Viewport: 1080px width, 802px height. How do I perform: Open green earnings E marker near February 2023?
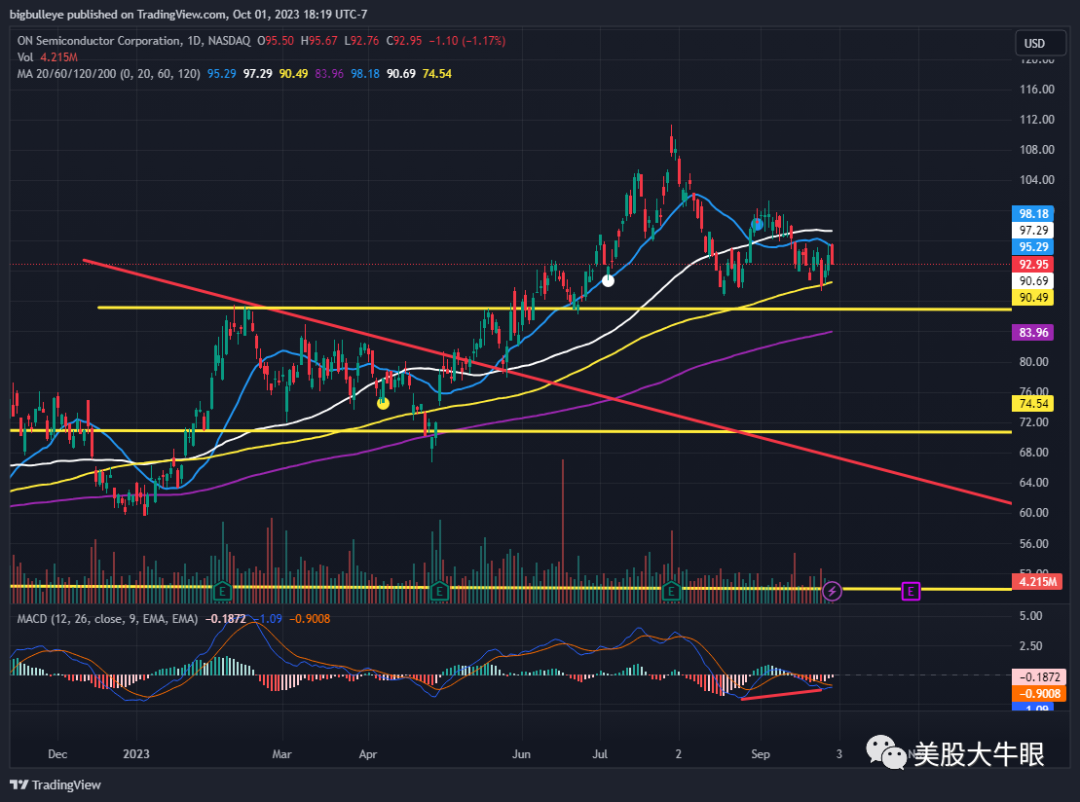click(x=222, y=590)
